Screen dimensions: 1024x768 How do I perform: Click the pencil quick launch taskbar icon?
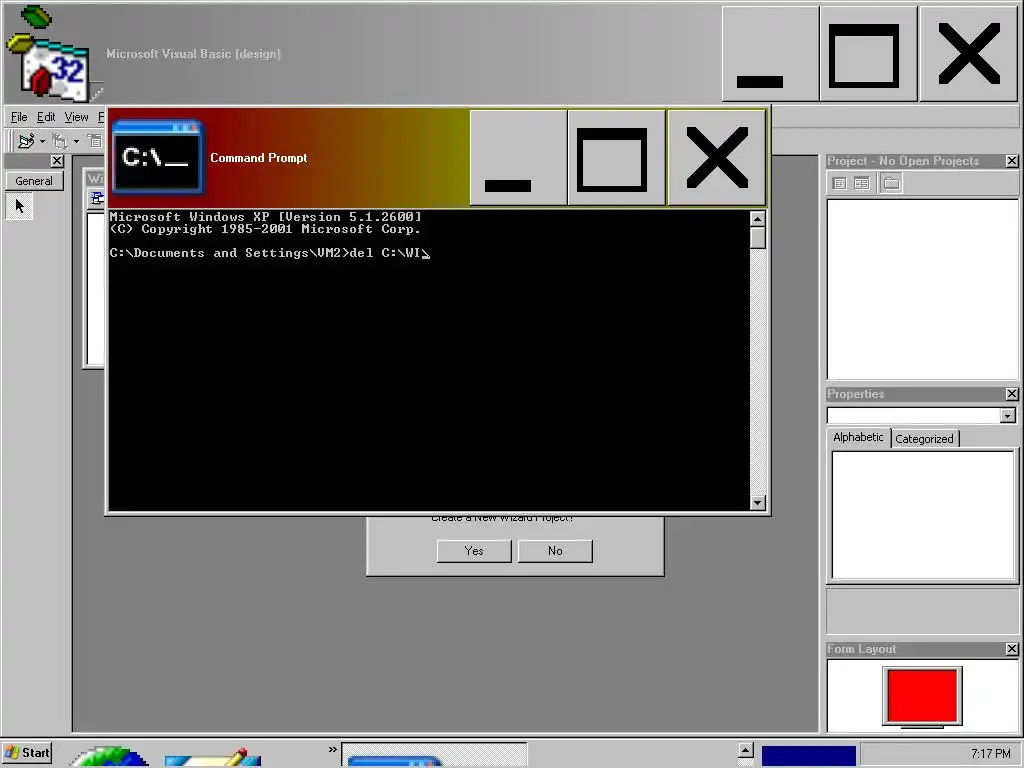point(213,757)
